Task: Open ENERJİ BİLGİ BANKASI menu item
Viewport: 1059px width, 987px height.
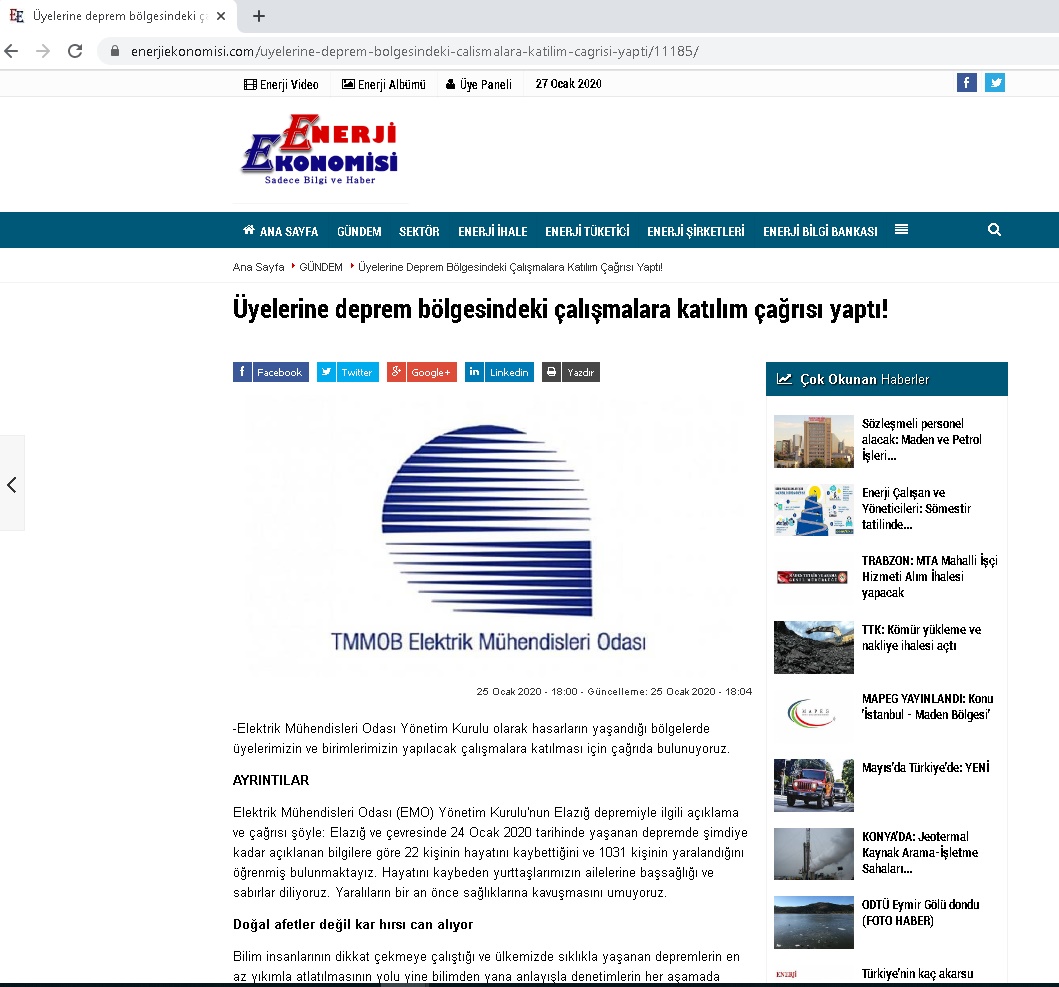Action: (x=821, y=231)
